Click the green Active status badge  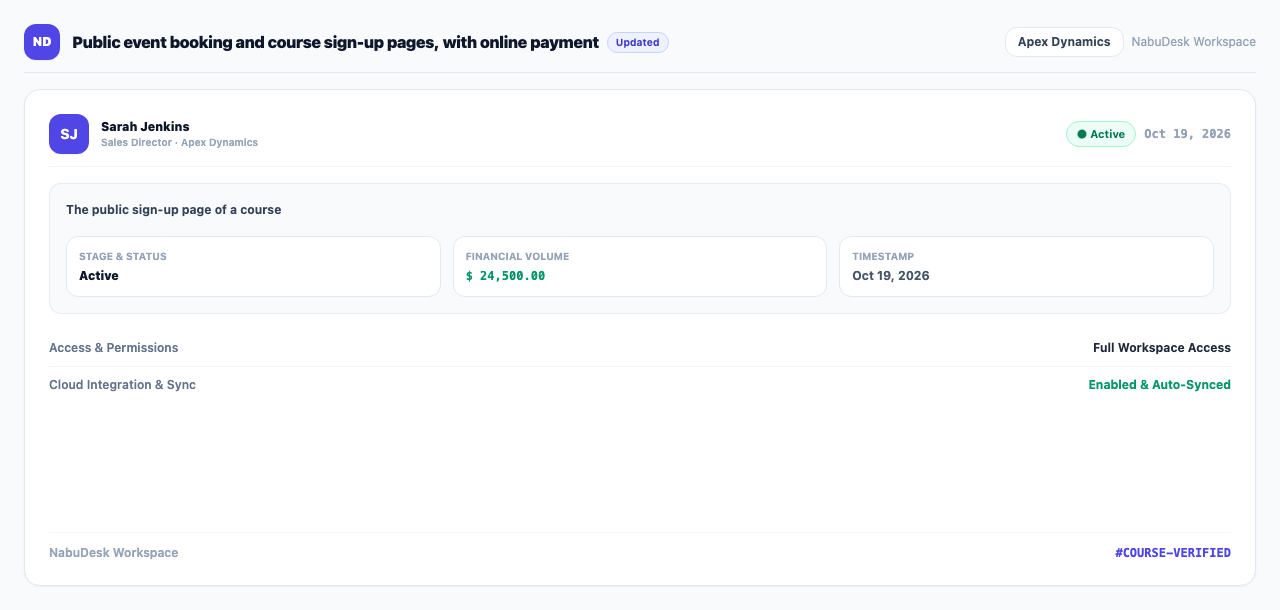1101,134
